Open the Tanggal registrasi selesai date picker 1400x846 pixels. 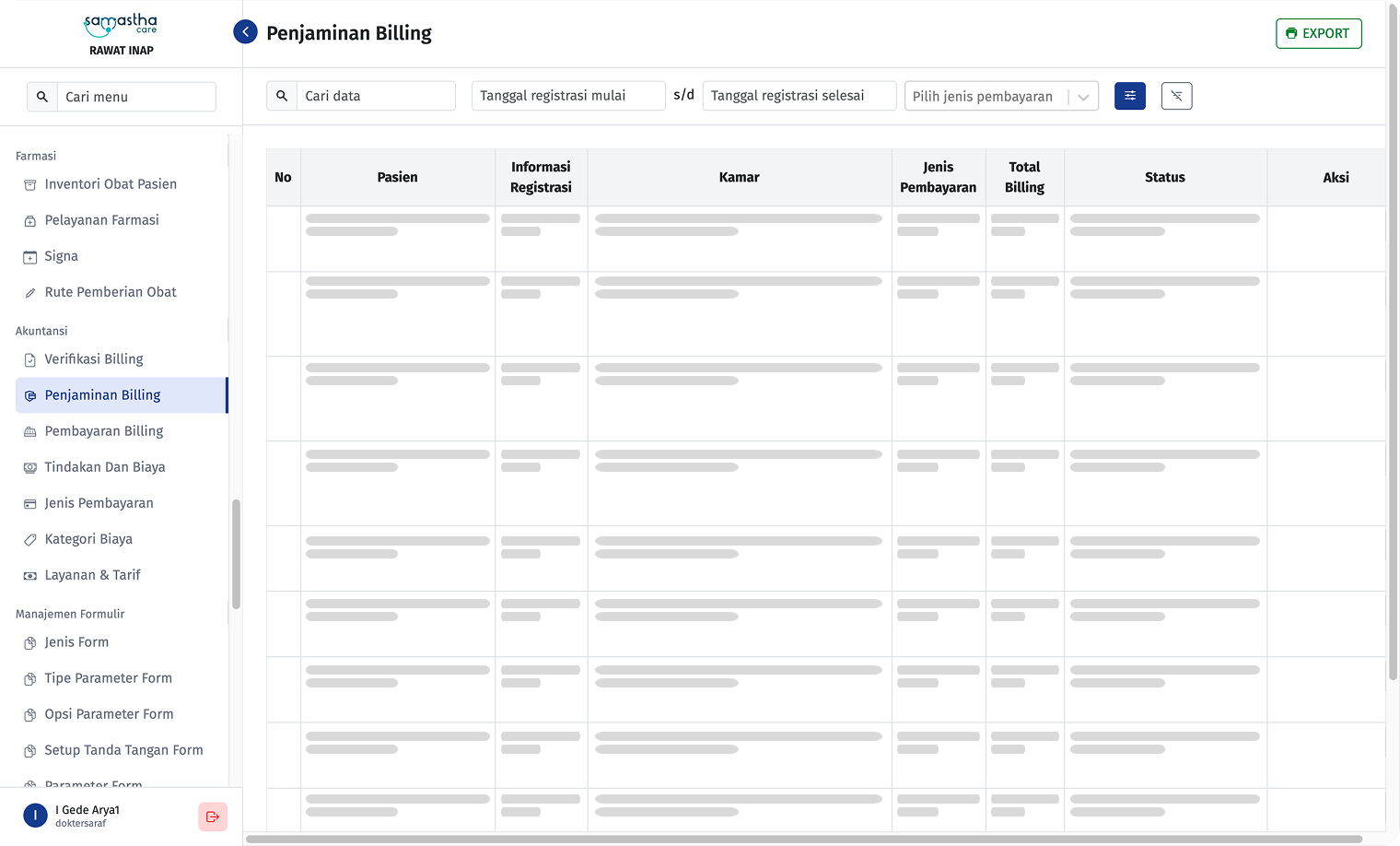[799, 96]
